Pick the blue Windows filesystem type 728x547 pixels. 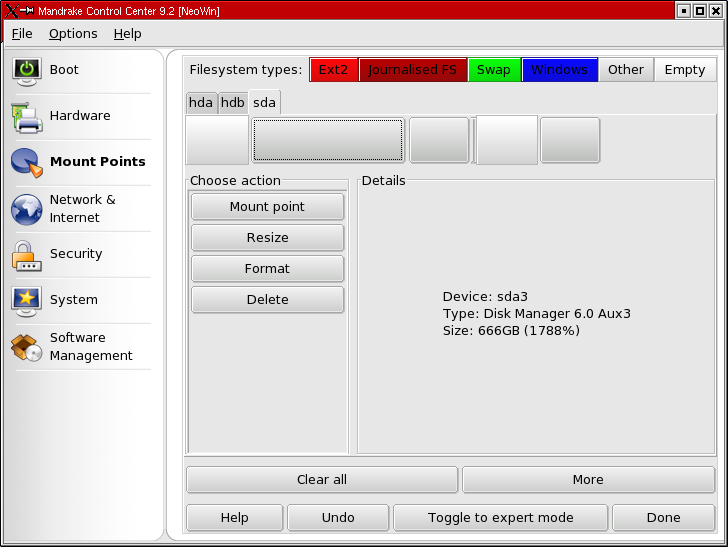[559, 70]
